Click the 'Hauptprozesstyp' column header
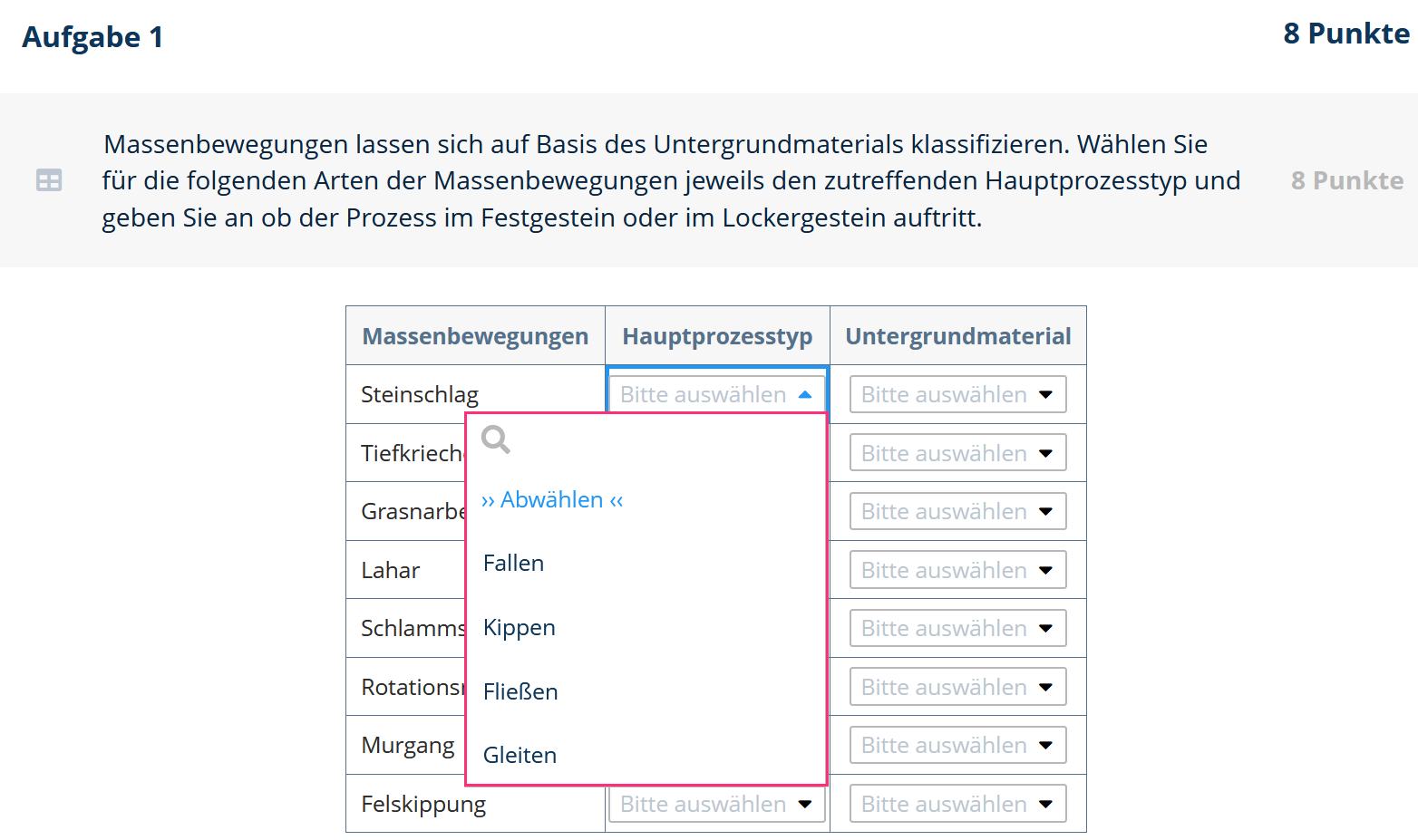 (717, 336)
